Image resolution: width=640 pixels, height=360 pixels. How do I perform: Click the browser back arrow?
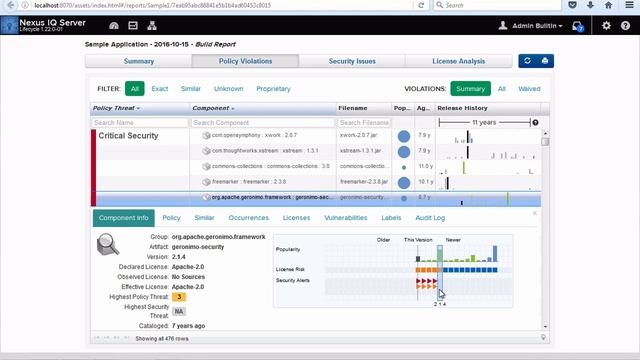(11, 5)
